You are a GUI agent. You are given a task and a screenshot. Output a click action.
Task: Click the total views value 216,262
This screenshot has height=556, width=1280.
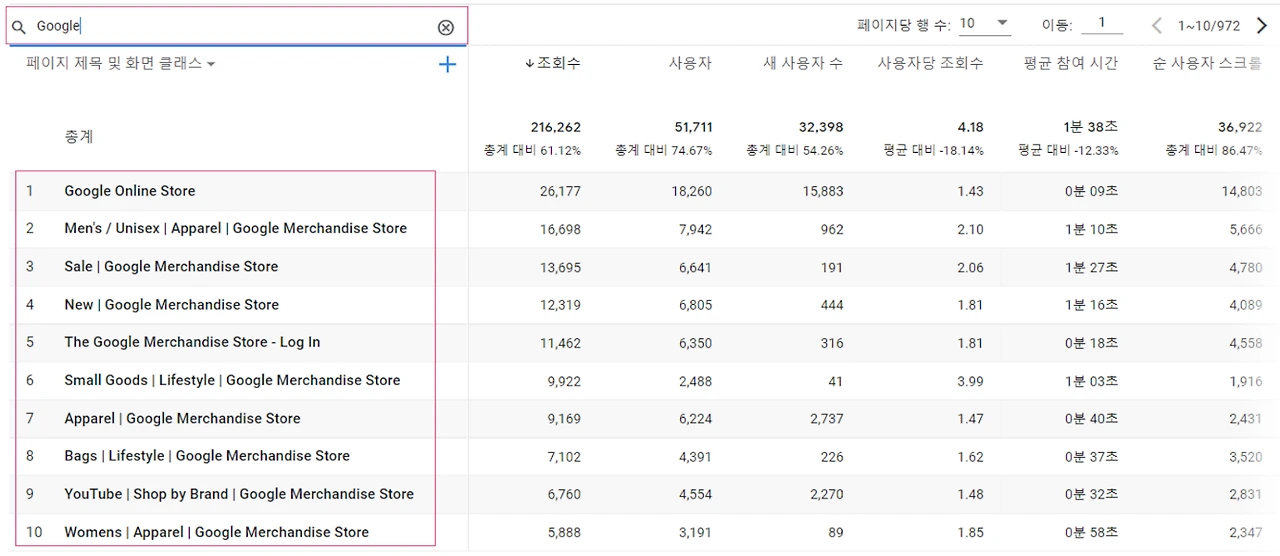[555, 127]
